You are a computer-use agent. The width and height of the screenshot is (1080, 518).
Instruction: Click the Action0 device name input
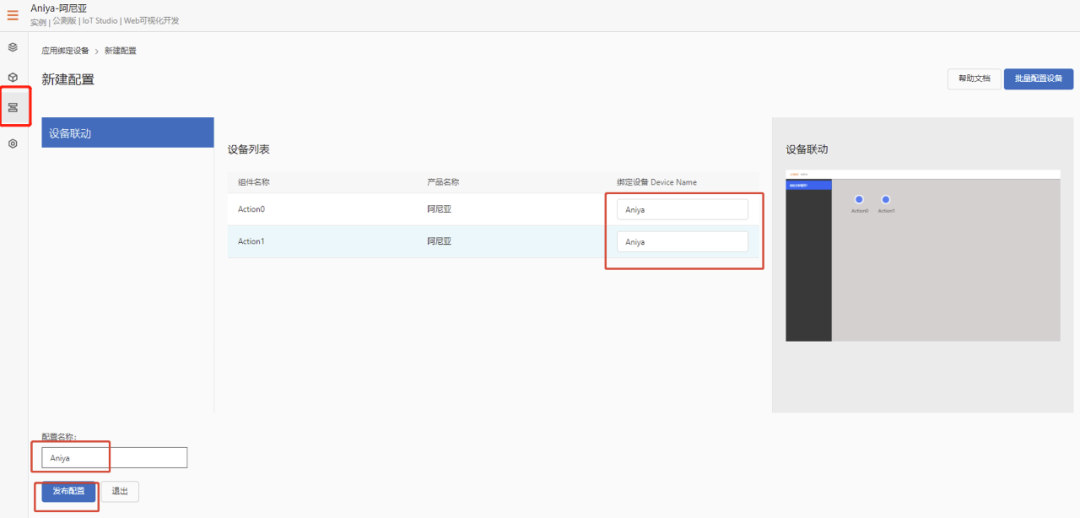click(x=683, y=209)
